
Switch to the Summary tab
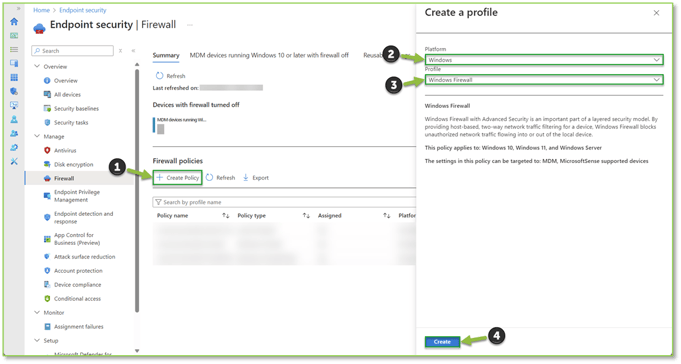(x=166, y=55)
